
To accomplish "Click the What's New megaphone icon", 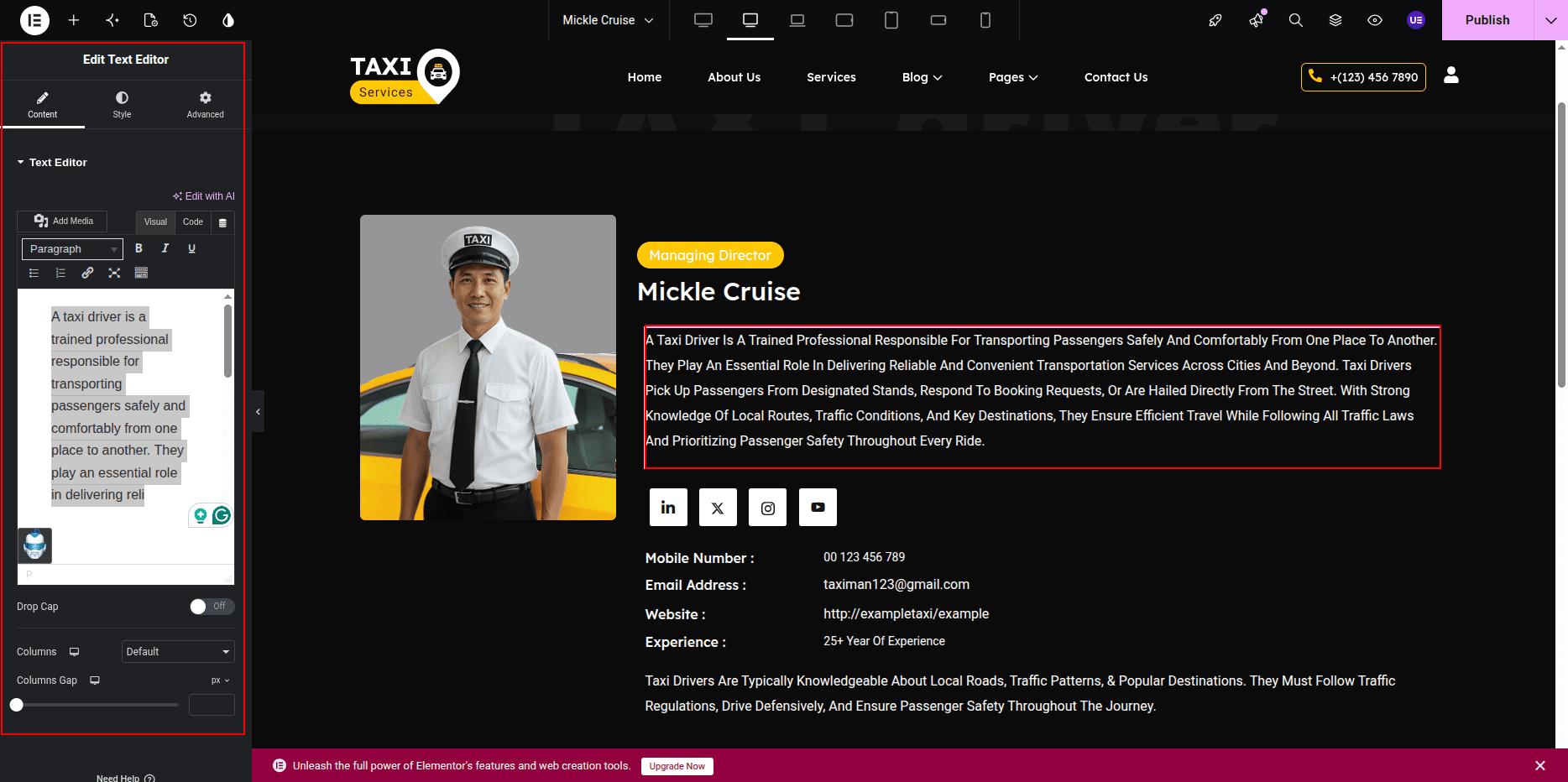I will pyautogui.click(x=1257, y=20).
